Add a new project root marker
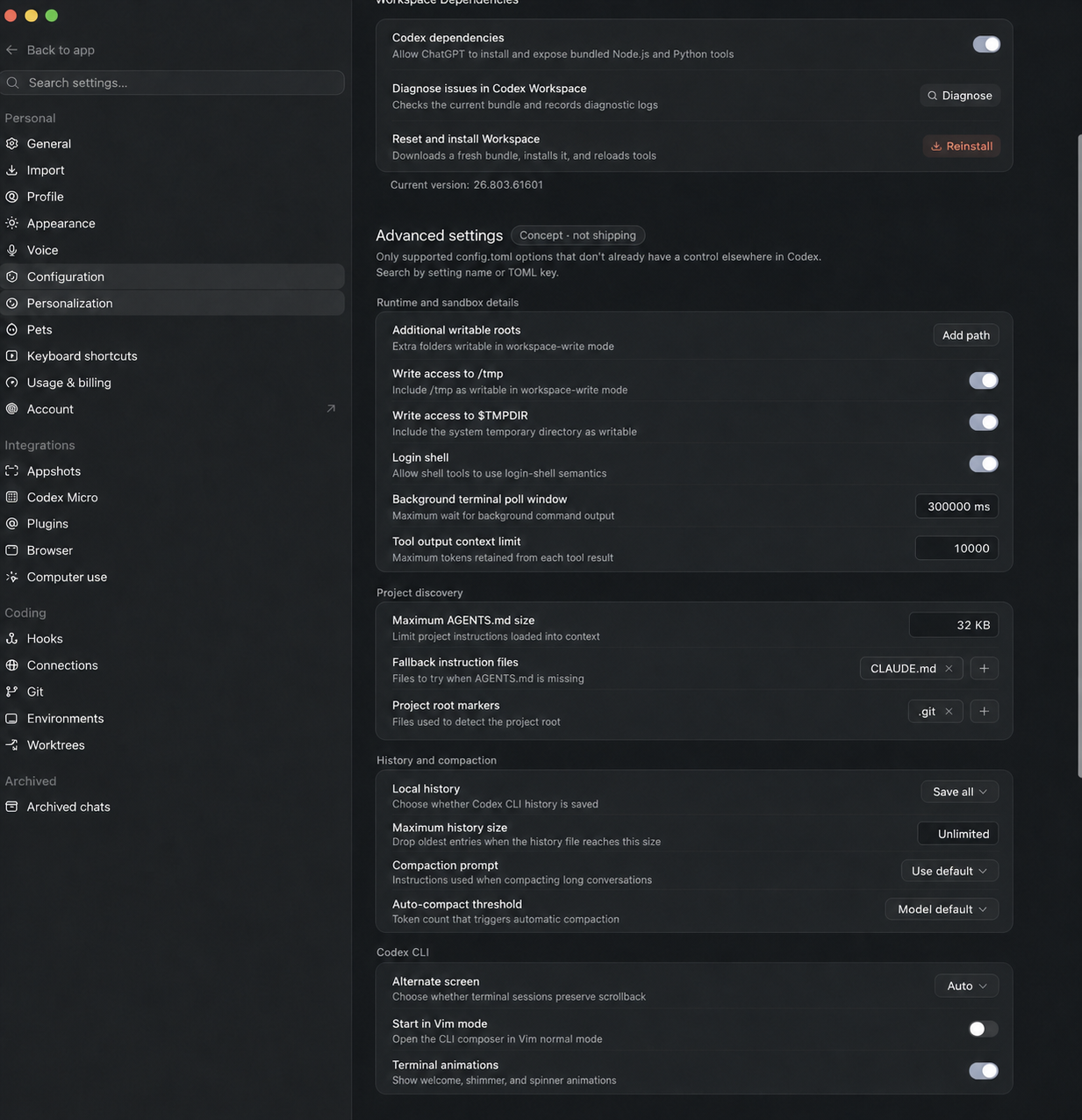This screenshot has width=1082, height=1120. click(x=984, y=712)
